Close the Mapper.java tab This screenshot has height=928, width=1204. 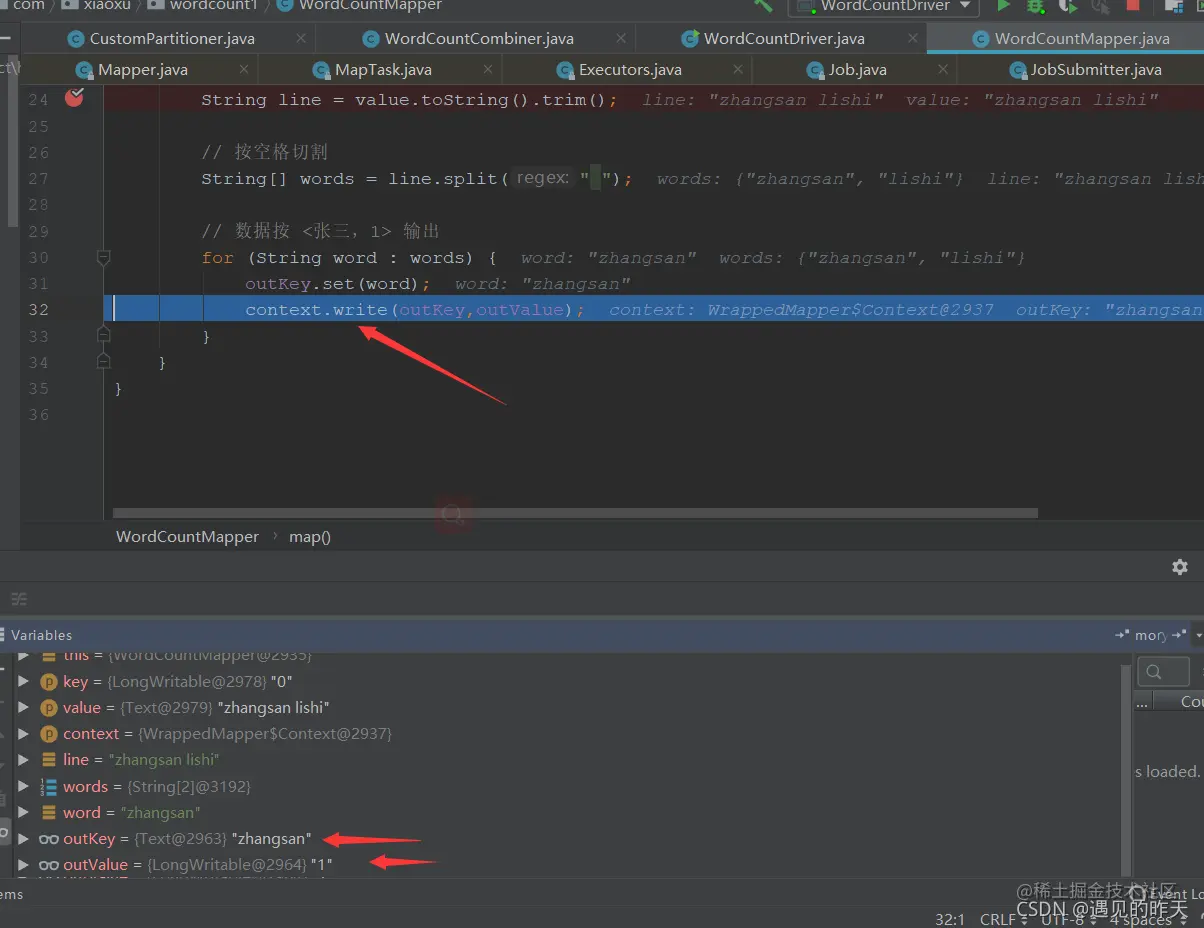pos(244,70)
